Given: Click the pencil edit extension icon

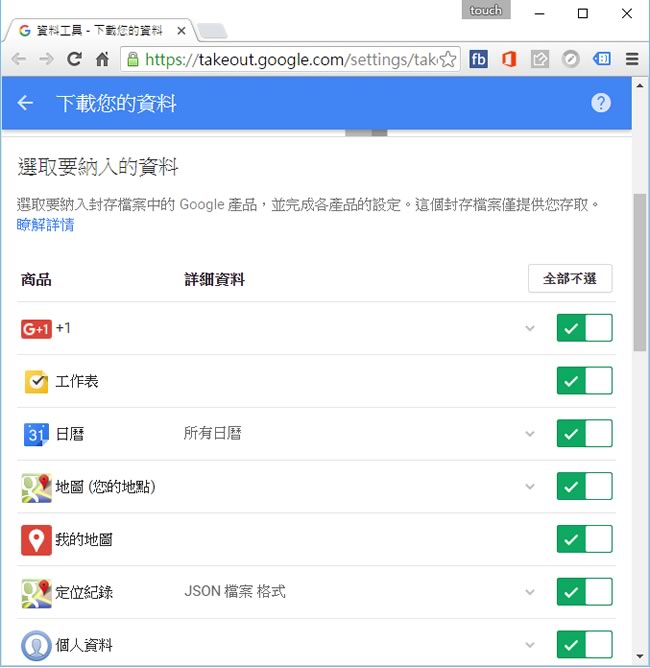Looking at the screenshot, I should point(540,59).
